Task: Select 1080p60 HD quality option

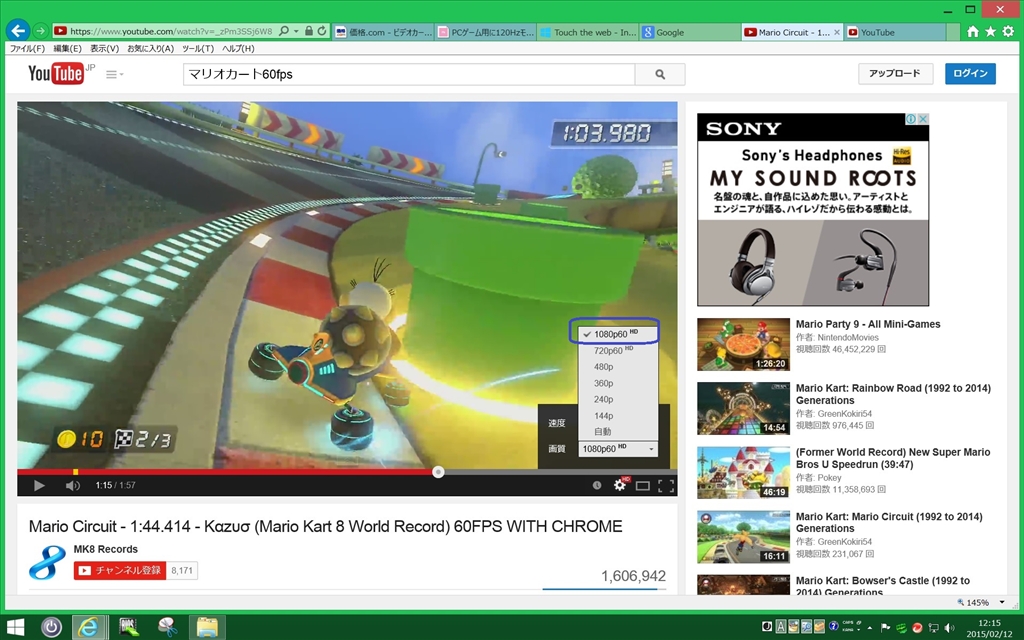Action: tap(618, 334)
